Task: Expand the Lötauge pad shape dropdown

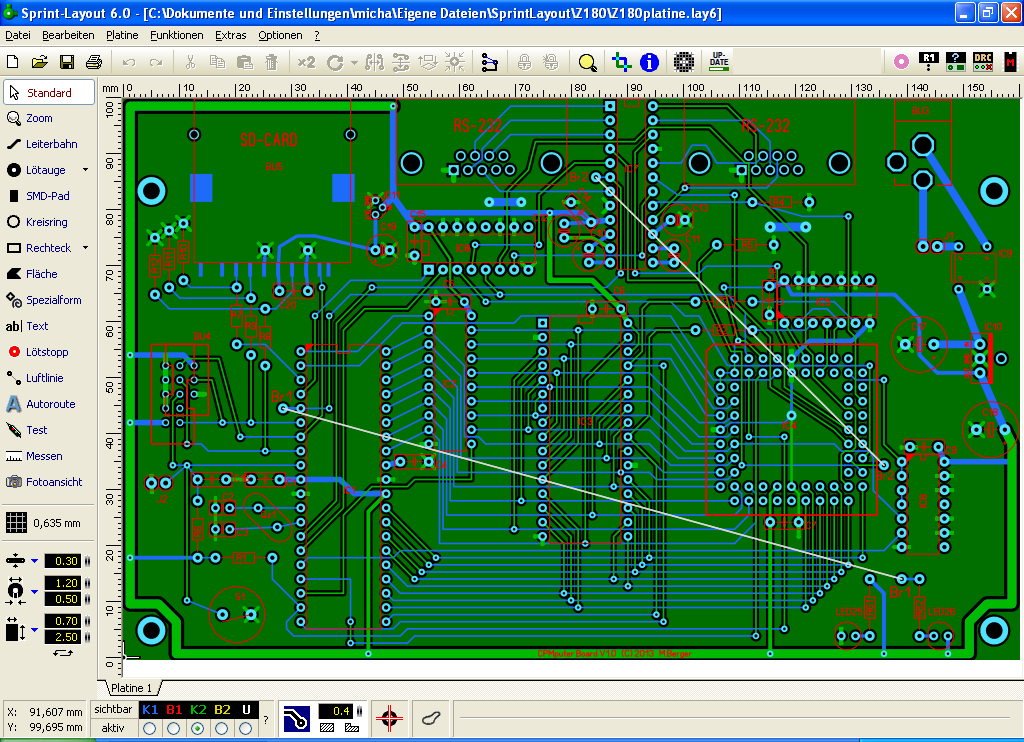Action: point(85,170)
